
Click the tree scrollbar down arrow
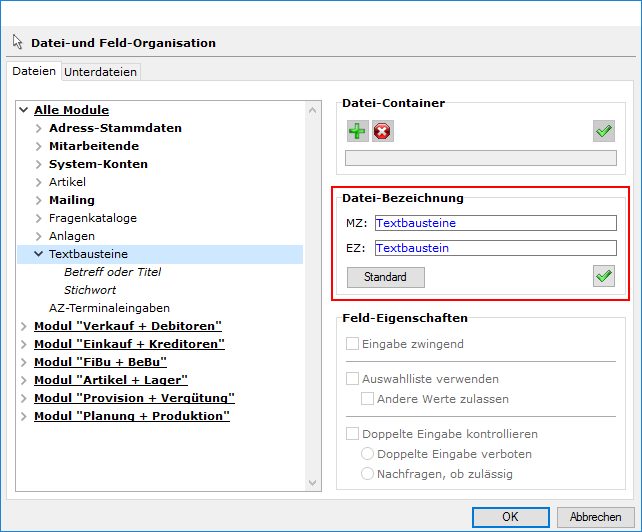[x=313, y=484]
